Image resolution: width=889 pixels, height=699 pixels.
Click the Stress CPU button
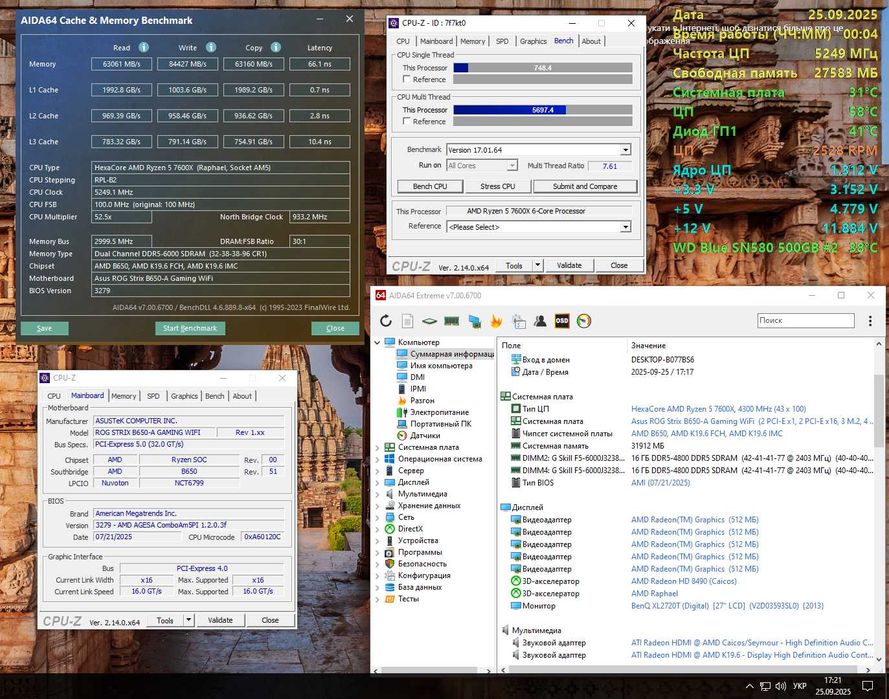(x=497, y=186)
